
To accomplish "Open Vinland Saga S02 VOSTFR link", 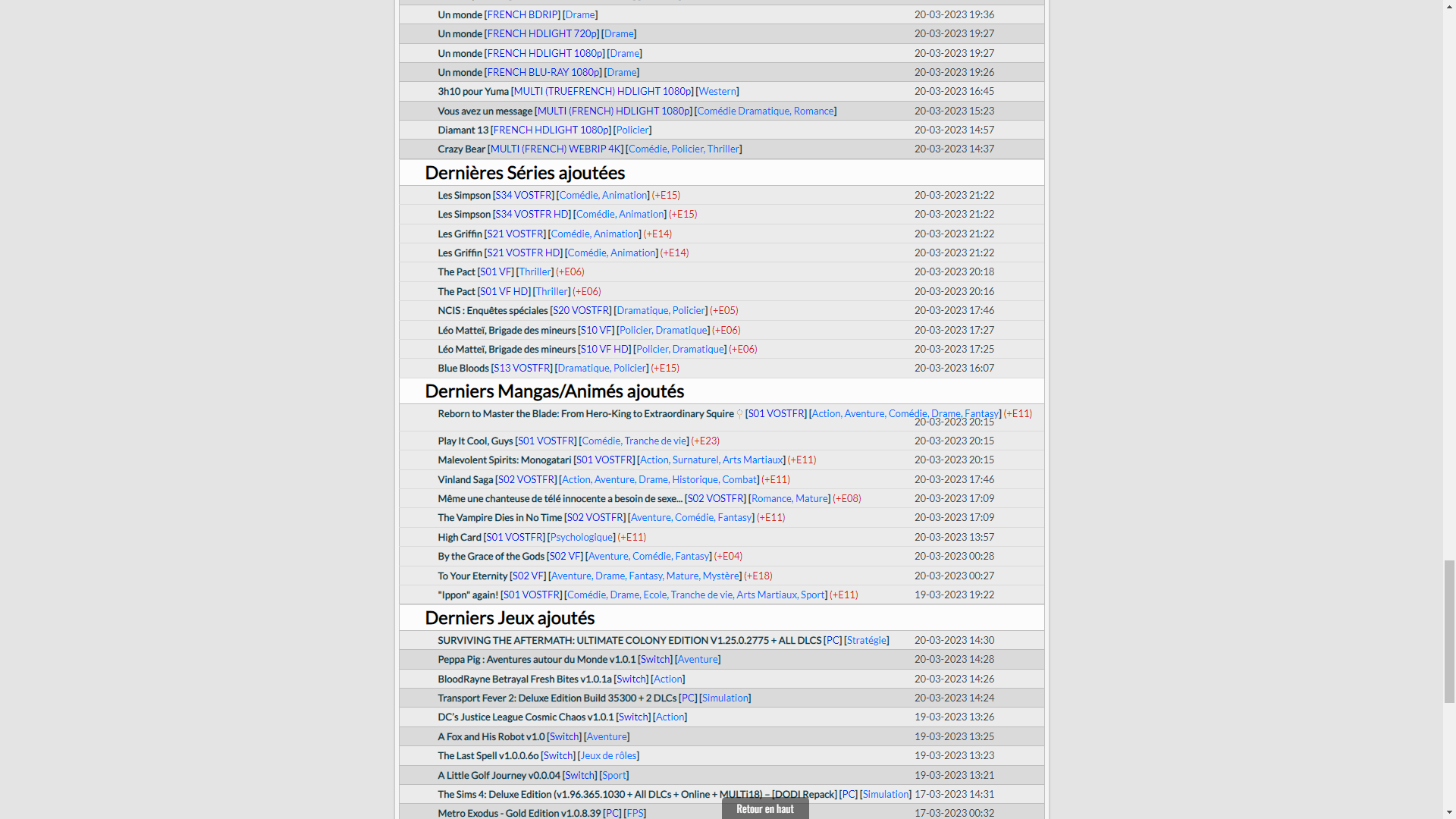I will (526, 479).
